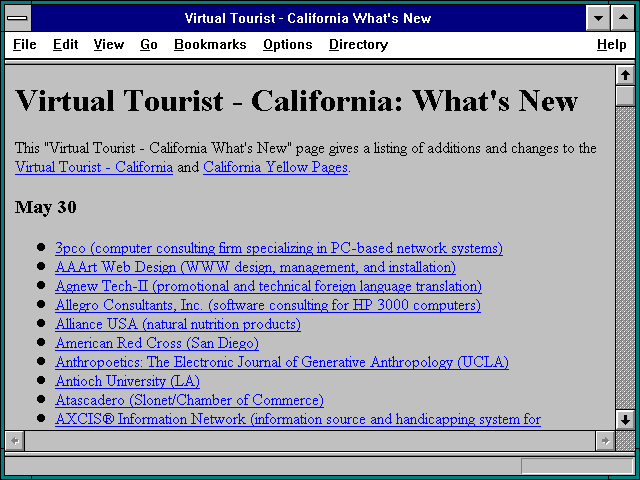Click the vertical scrollbar thumb

625,96
